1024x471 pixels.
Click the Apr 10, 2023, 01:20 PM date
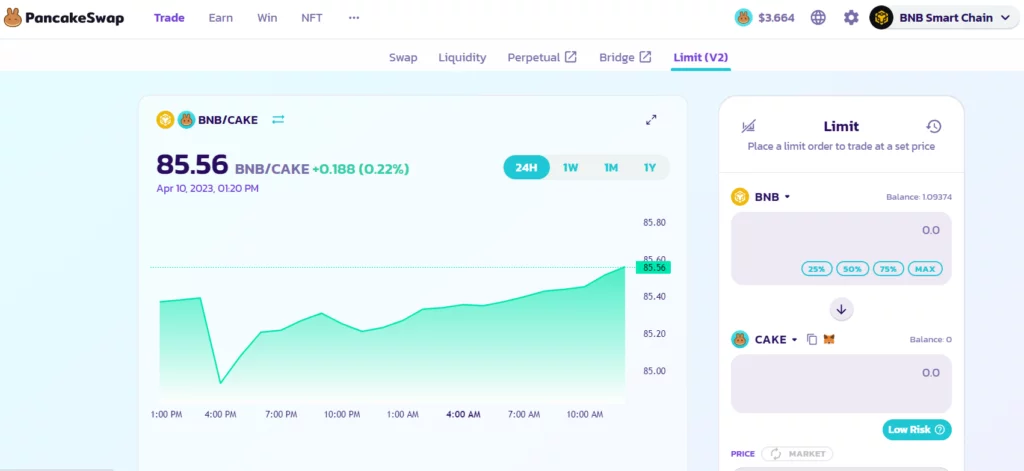tap(207, 188)
